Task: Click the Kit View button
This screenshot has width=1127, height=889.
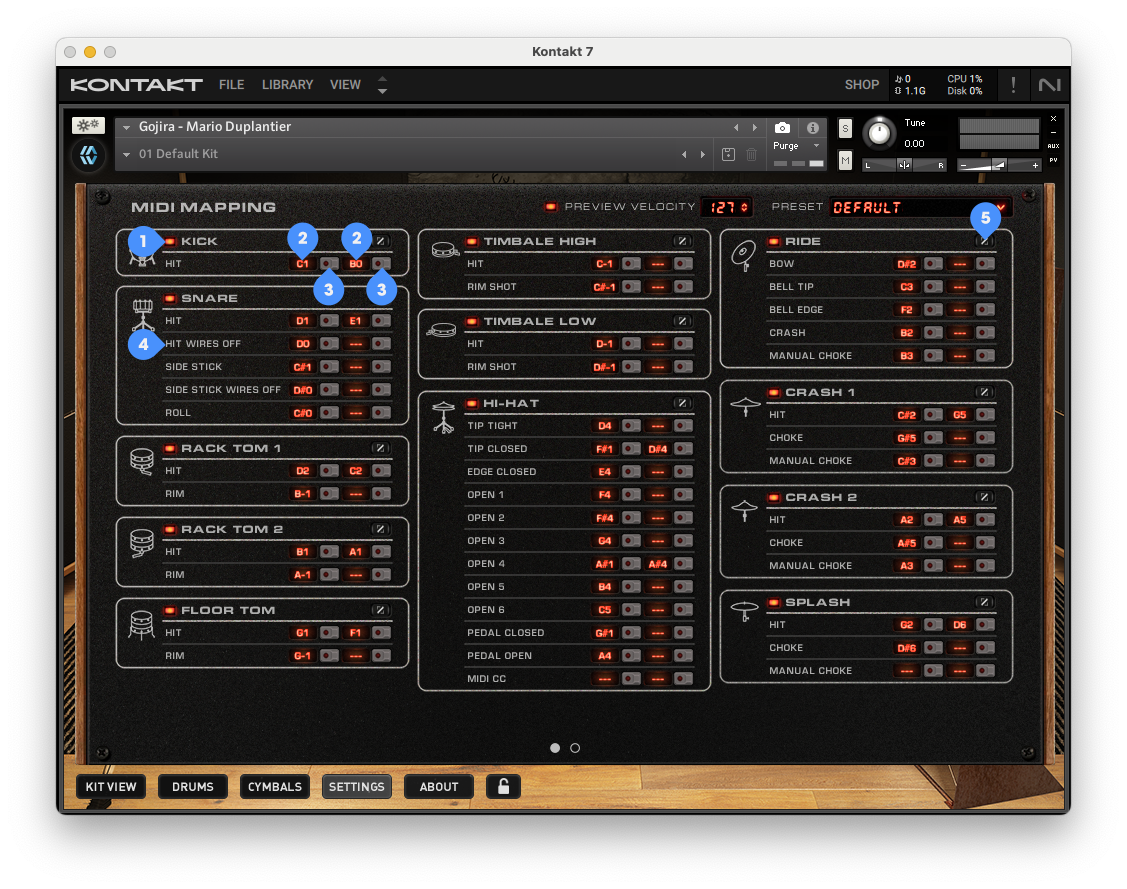Action: [x=111, y=787]
